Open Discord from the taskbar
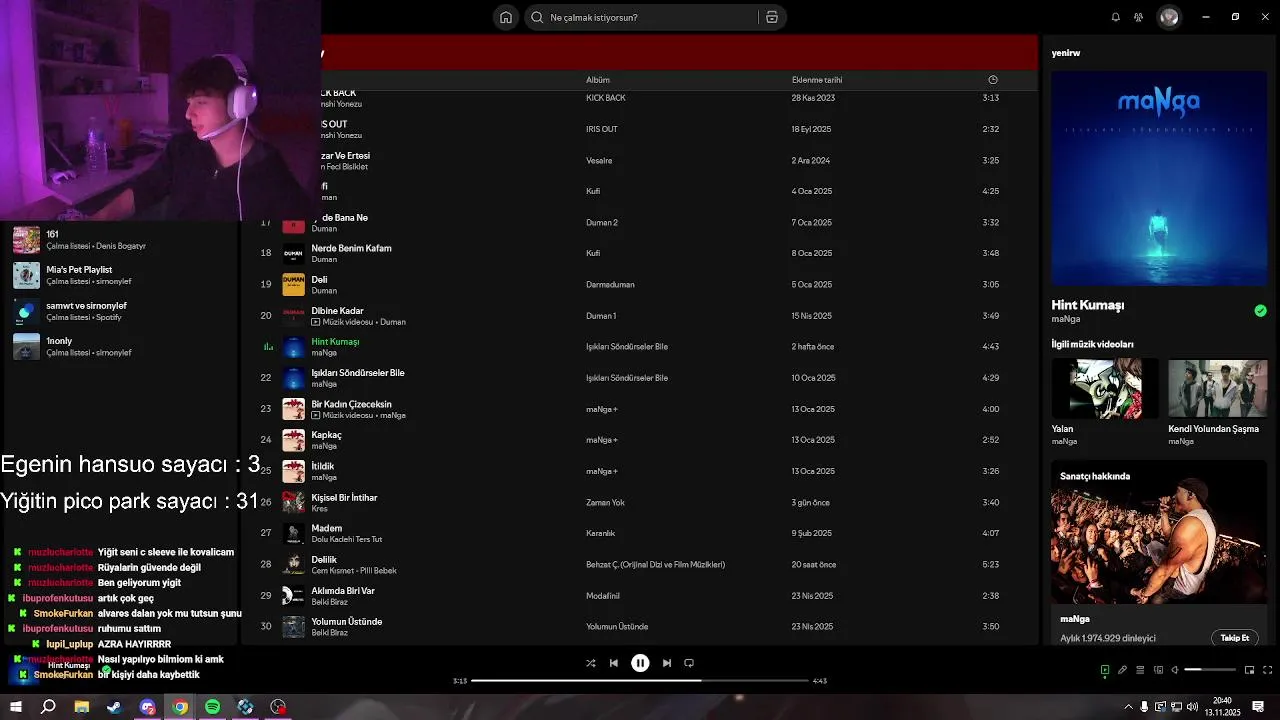 pyautogui.click(x=147, y=707)
